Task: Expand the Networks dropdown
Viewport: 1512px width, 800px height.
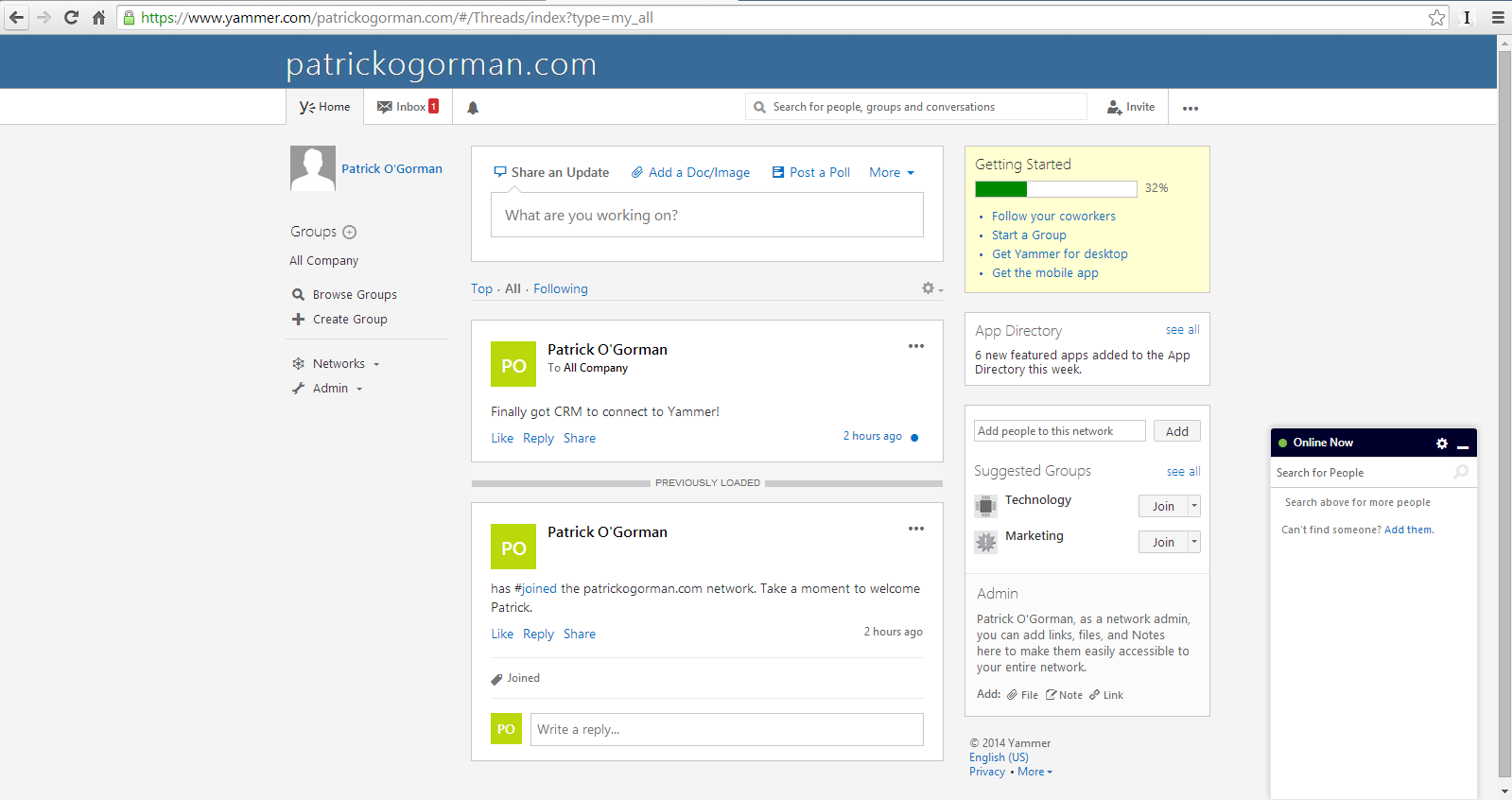Action: coord(336,363)
